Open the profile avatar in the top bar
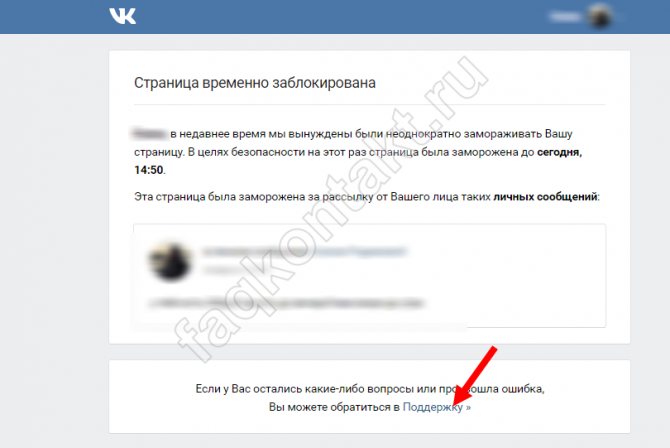Image resolution: width=670 pixels, height=448 pixels. [x=600, y=16]
